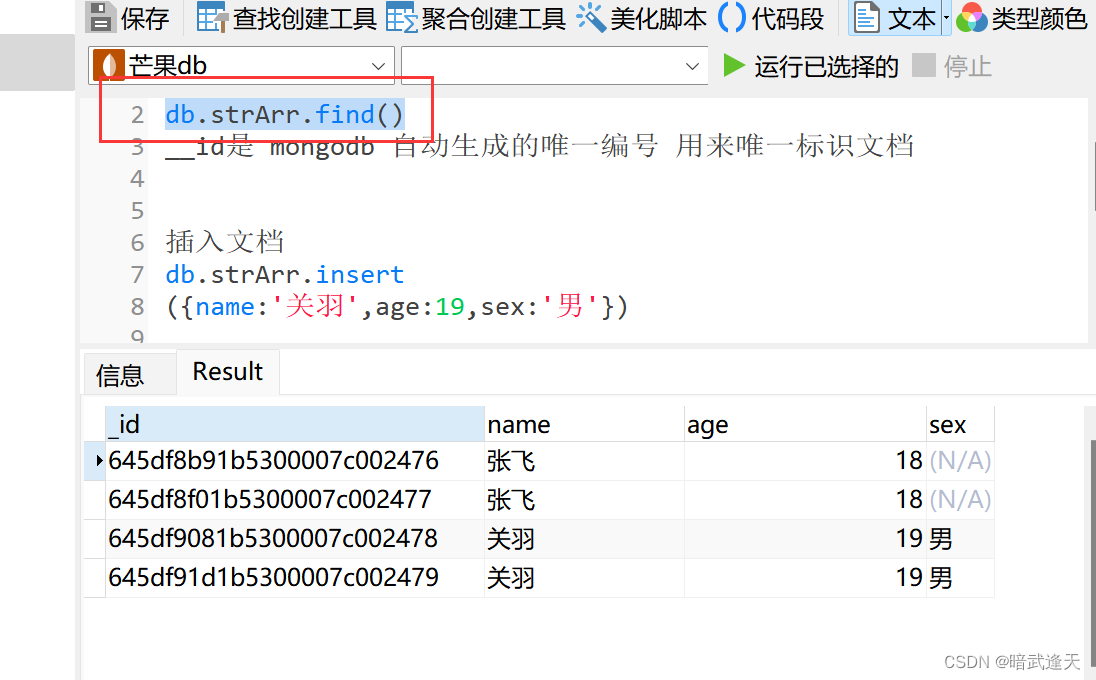Switch to the 信息 tab

tap(128, 374)
